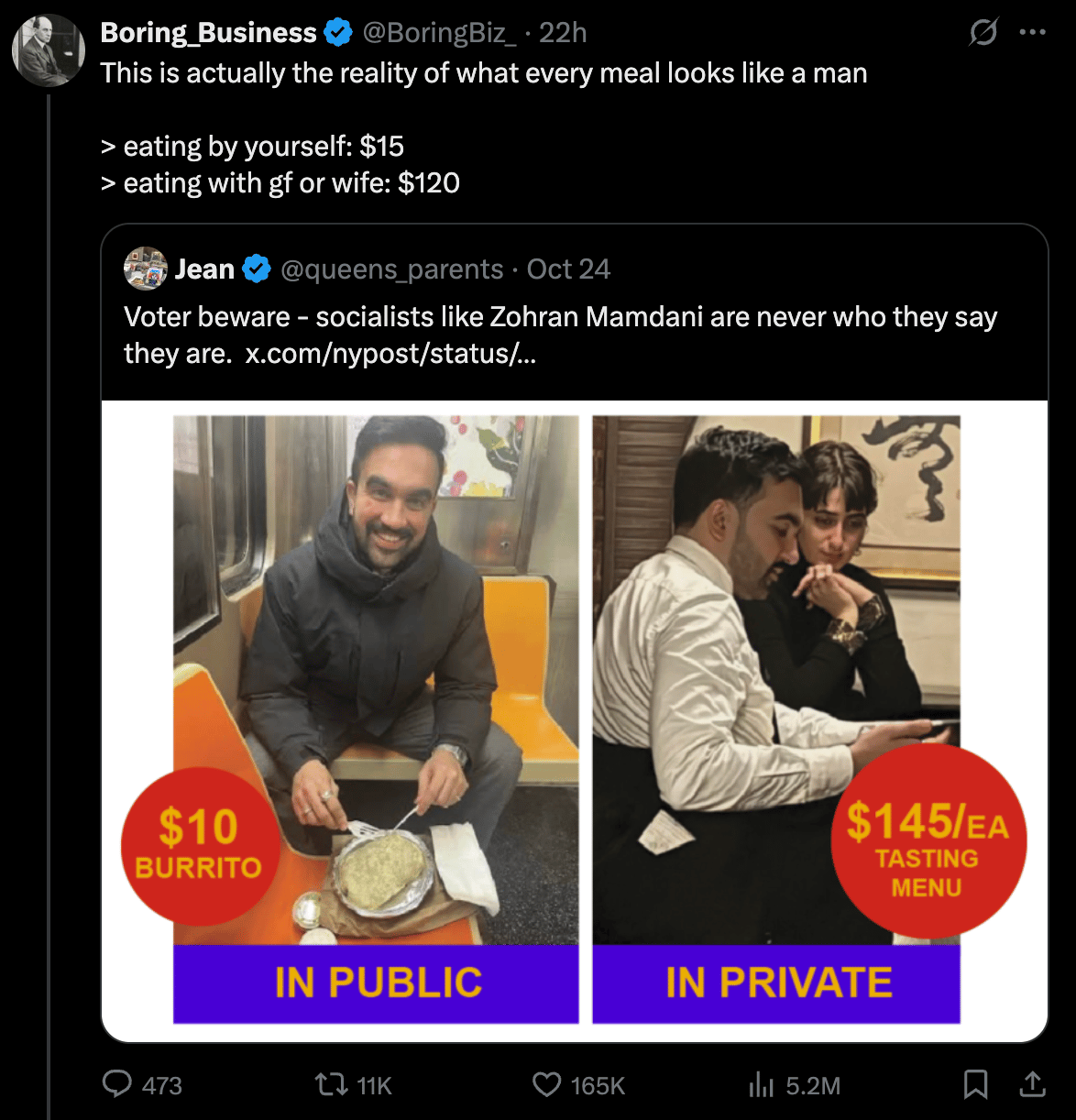Click Boring_Business blue verified badge
This screenshot has height=1120, width=1076.
pos(339,33)
